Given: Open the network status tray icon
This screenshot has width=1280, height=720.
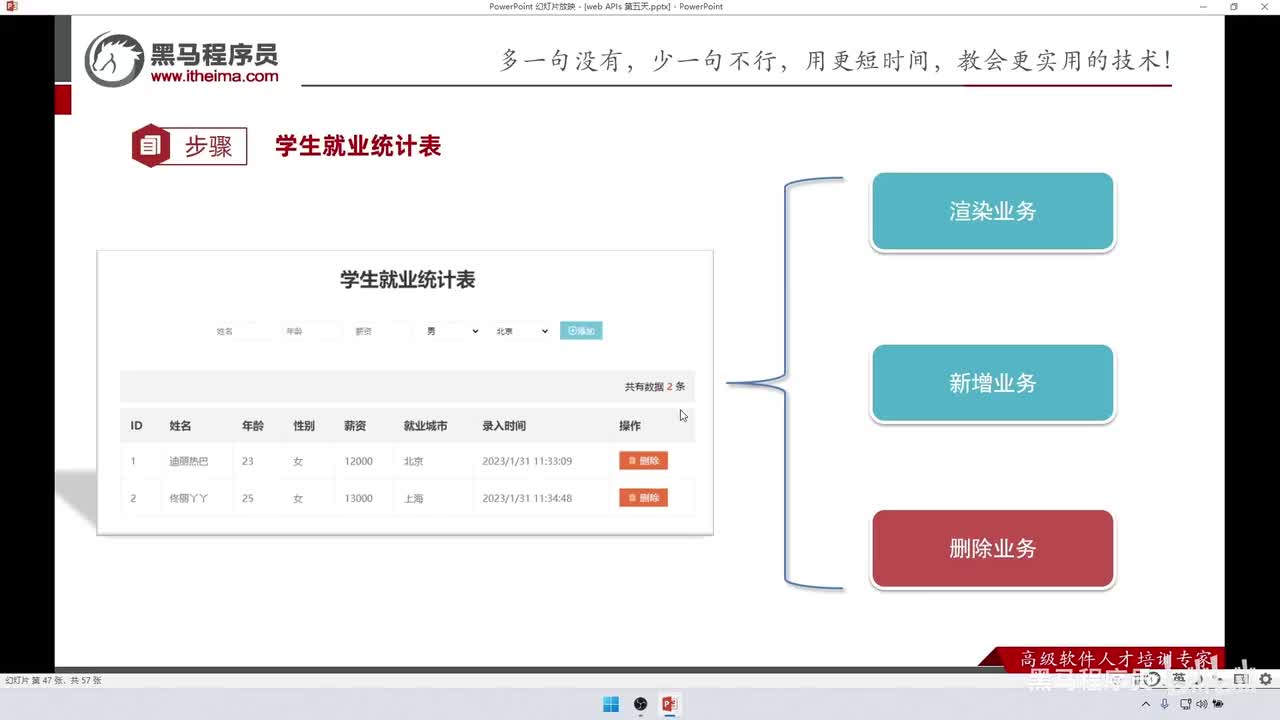Looking at the screenshot, I should pos(1185,704).
